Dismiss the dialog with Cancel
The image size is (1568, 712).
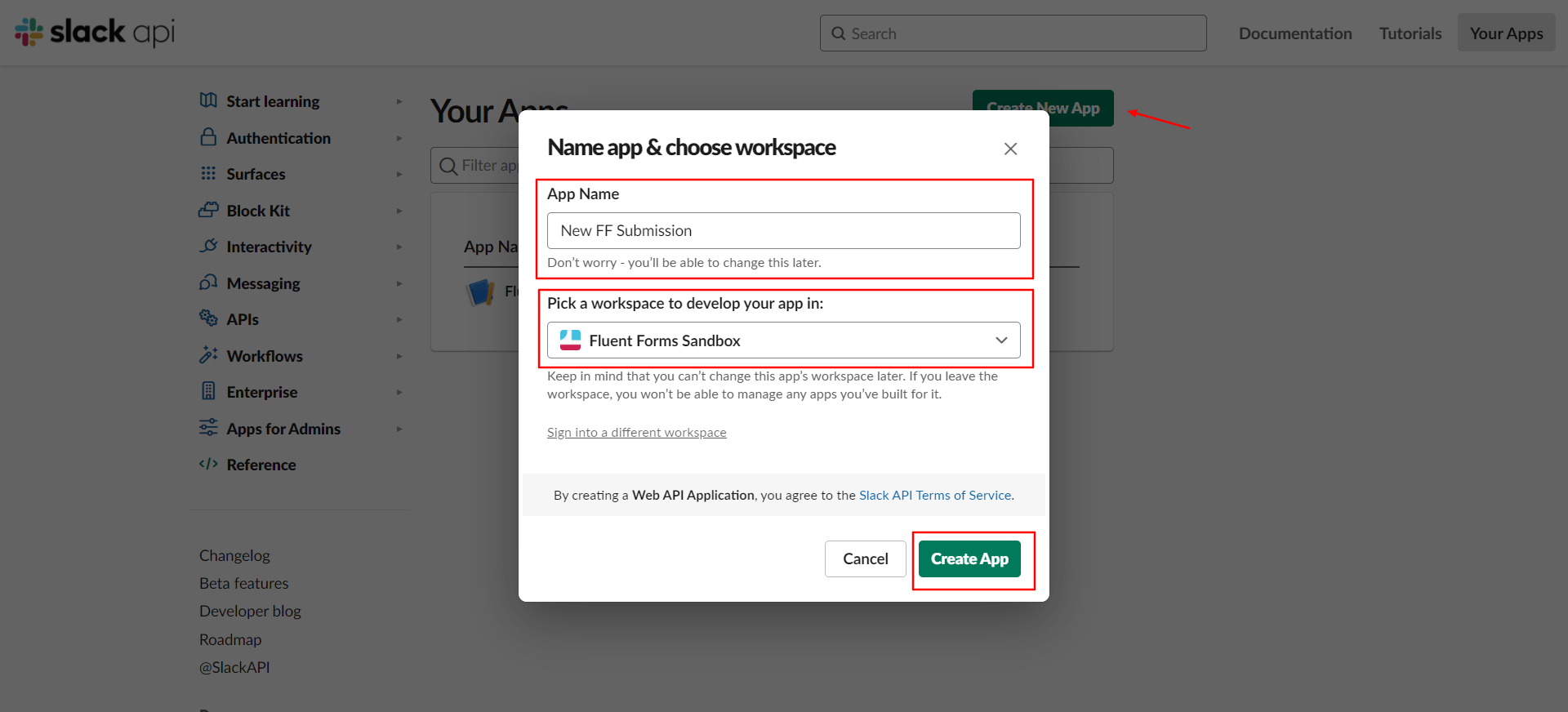(x=865, y=558)
